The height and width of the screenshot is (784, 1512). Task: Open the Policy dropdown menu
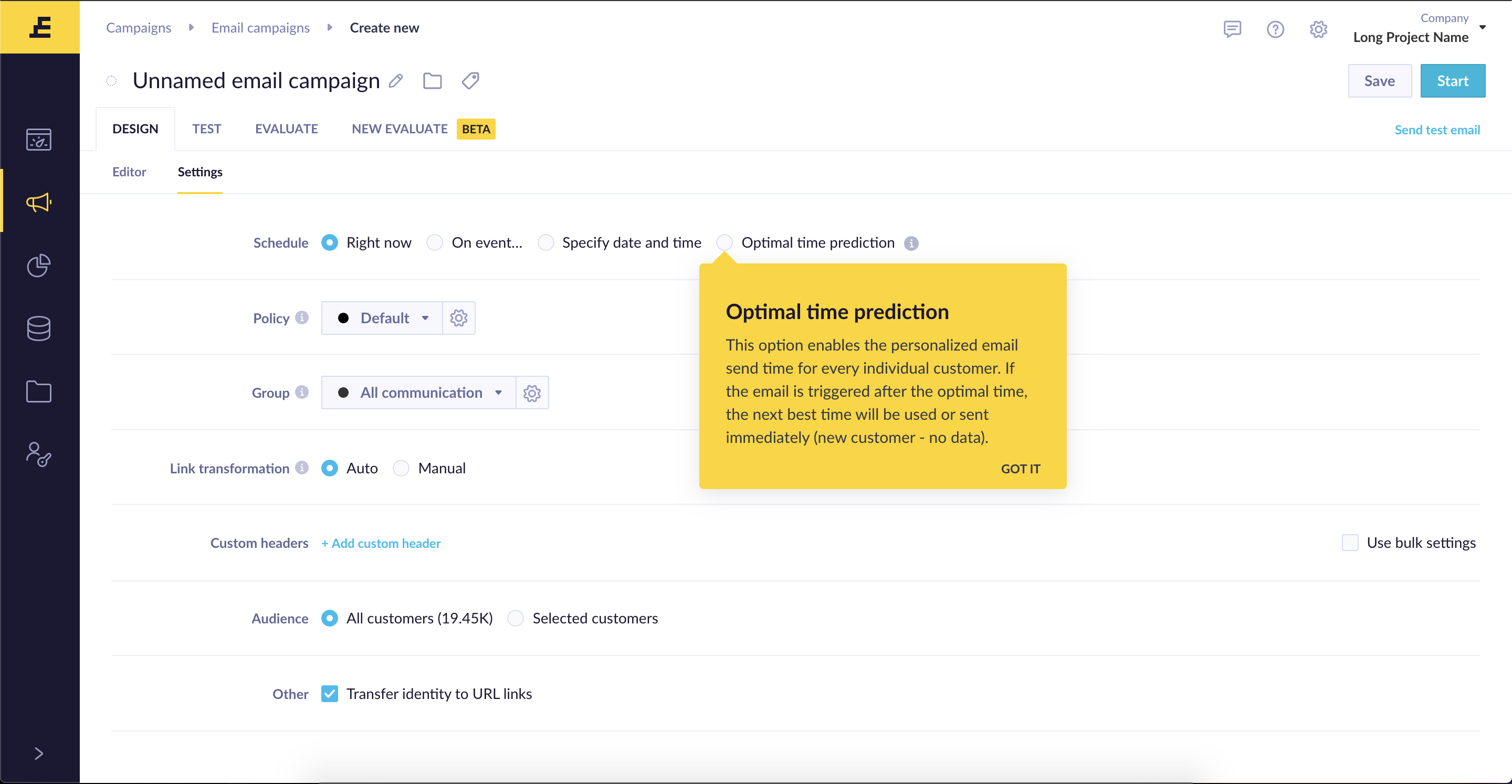tap(382, 317)
